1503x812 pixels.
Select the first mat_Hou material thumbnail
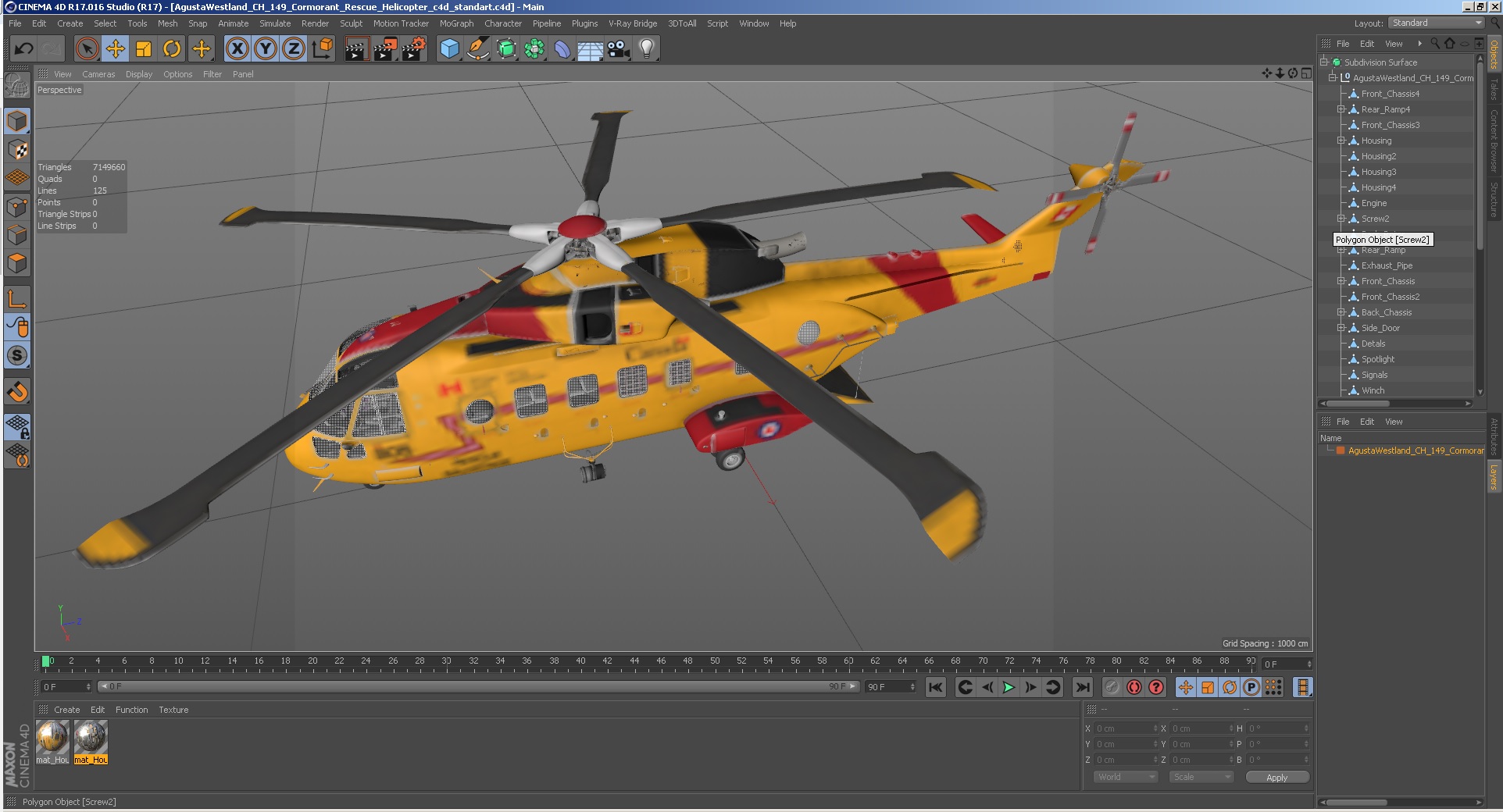click(52, 741)
